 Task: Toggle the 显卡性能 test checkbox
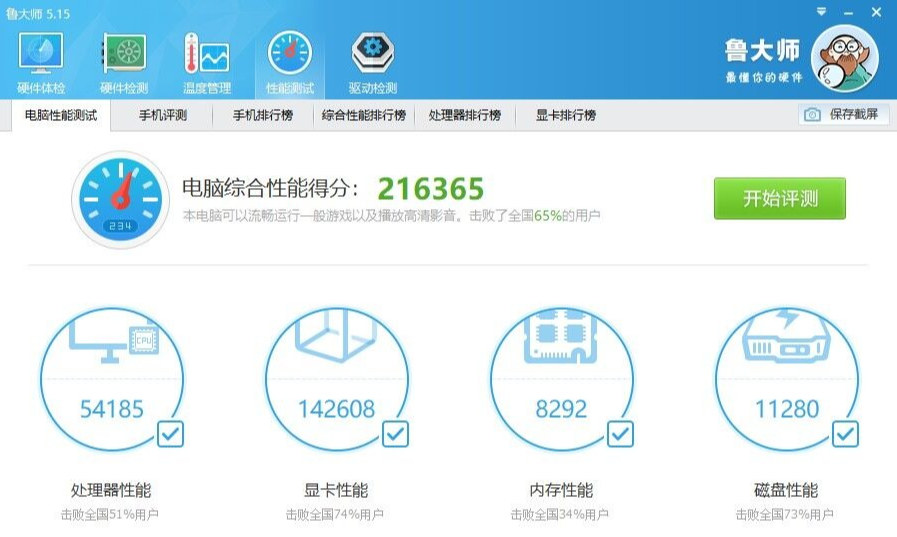[x=396, y=434]
